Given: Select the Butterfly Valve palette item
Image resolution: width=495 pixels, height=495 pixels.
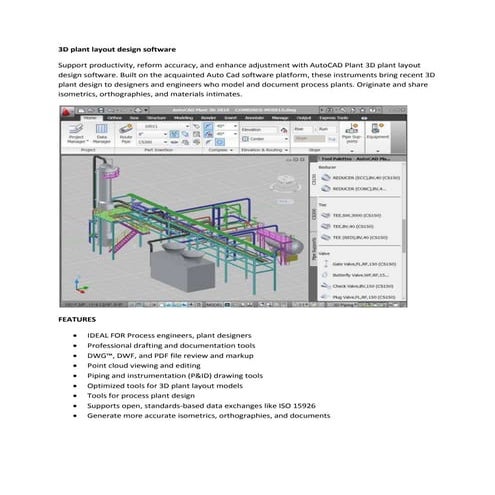Looking at the screenshot, I should coord(355,275).
